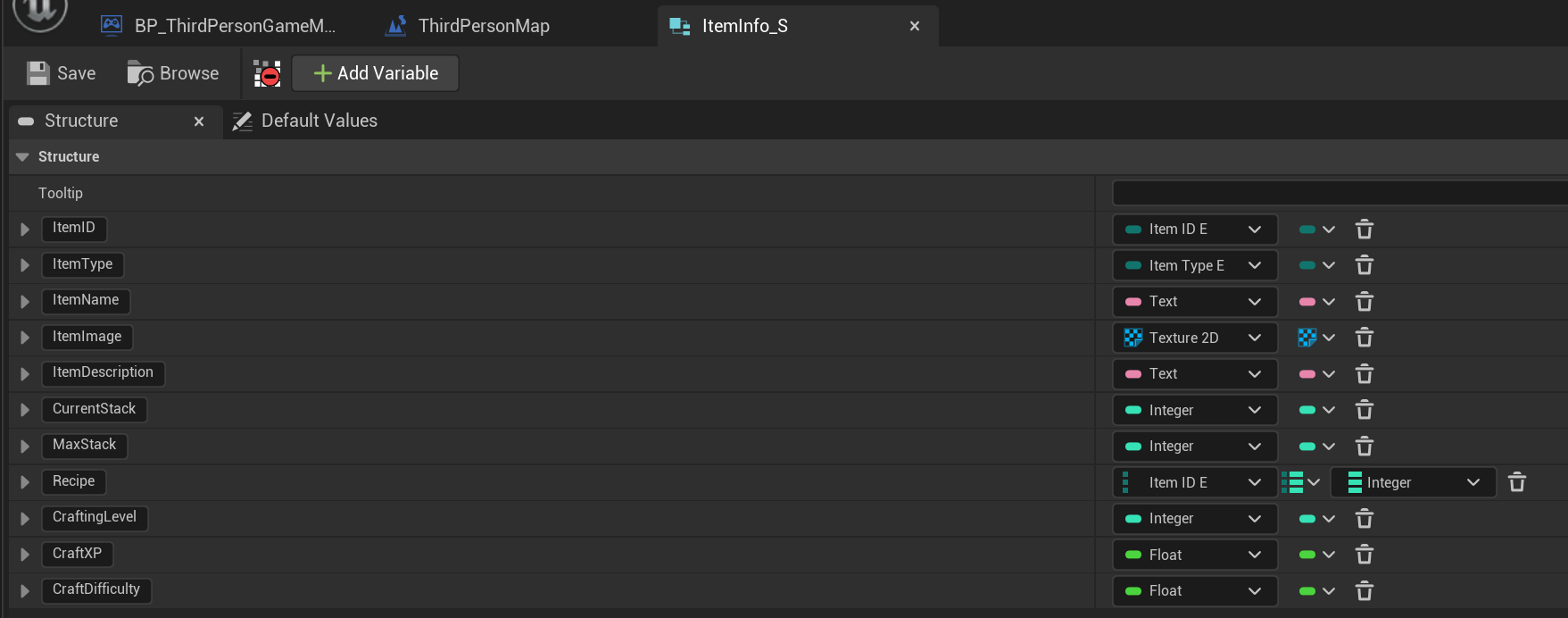Open container type selector for CurrentStack
This screenshot has width=1568, height=618.
[1316, 410]
